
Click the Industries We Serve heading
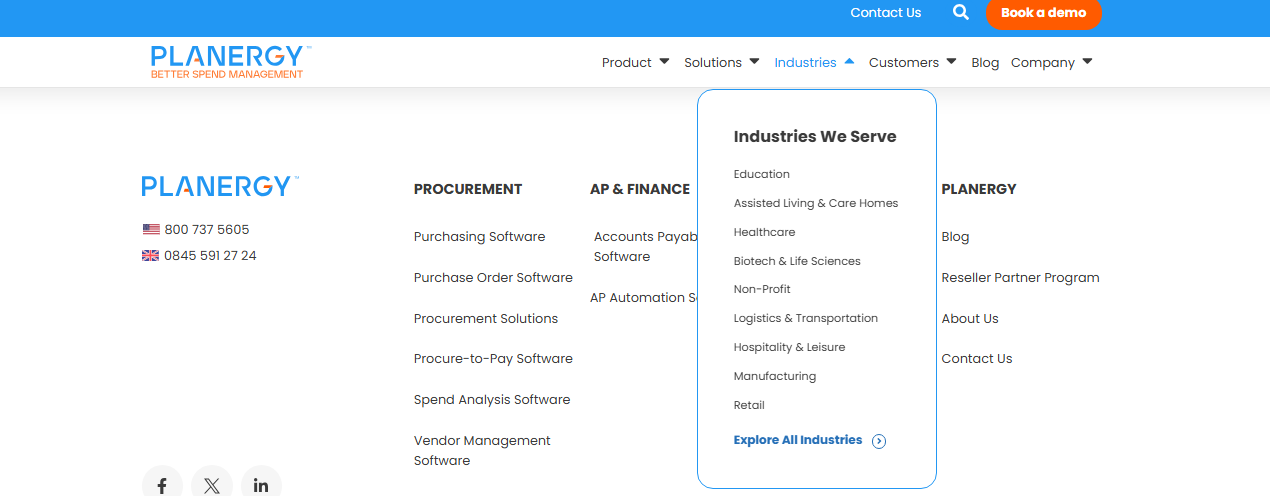815,137
